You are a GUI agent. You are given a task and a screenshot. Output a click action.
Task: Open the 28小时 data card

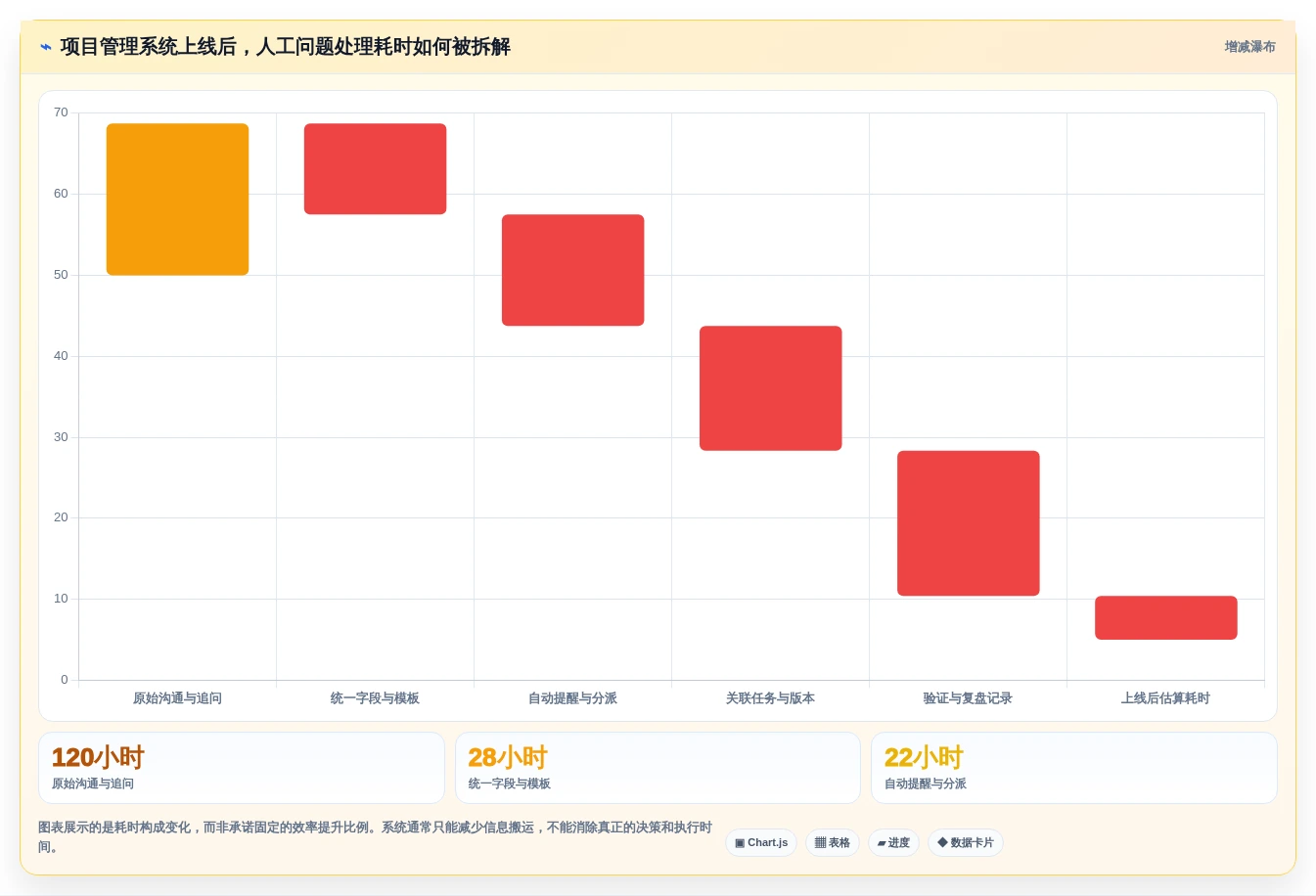coord(658,768)
